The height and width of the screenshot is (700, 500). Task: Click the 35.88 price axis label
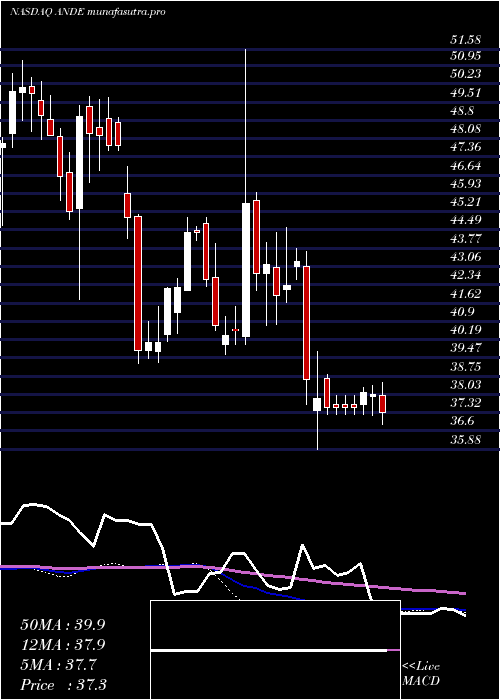(466, 439)
